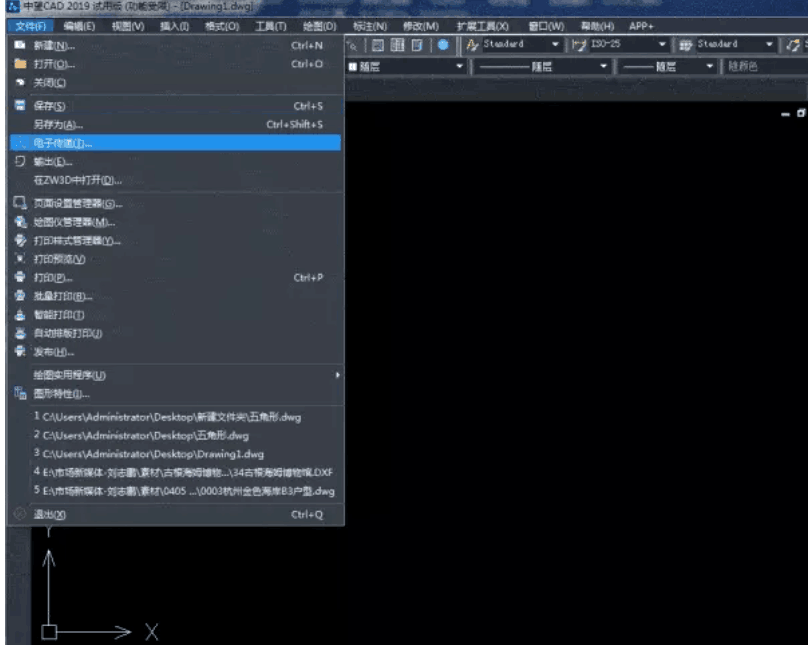Image resolution: width=808 pixels, height=645 pixels.
Task: Click the 关闭(C) close drawing icon
Action: 20,82
